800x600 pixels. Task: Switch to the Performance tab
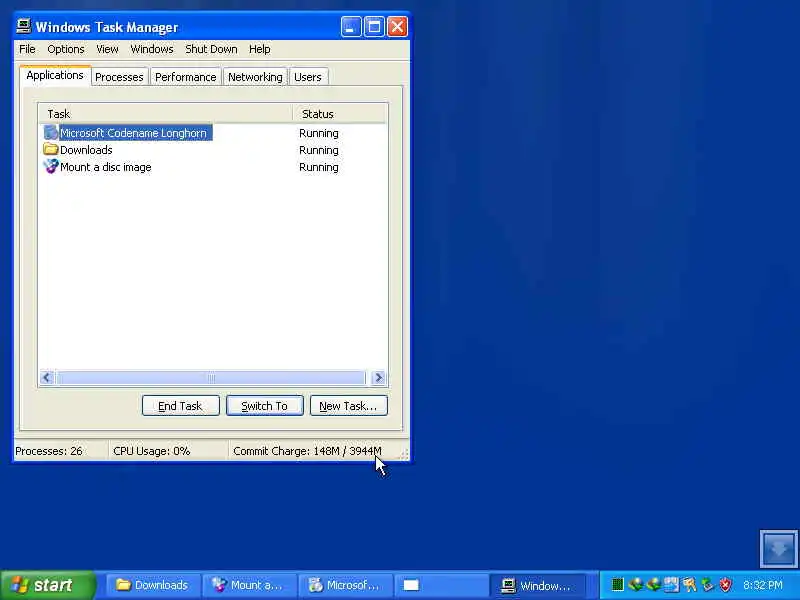coord(186,77)
